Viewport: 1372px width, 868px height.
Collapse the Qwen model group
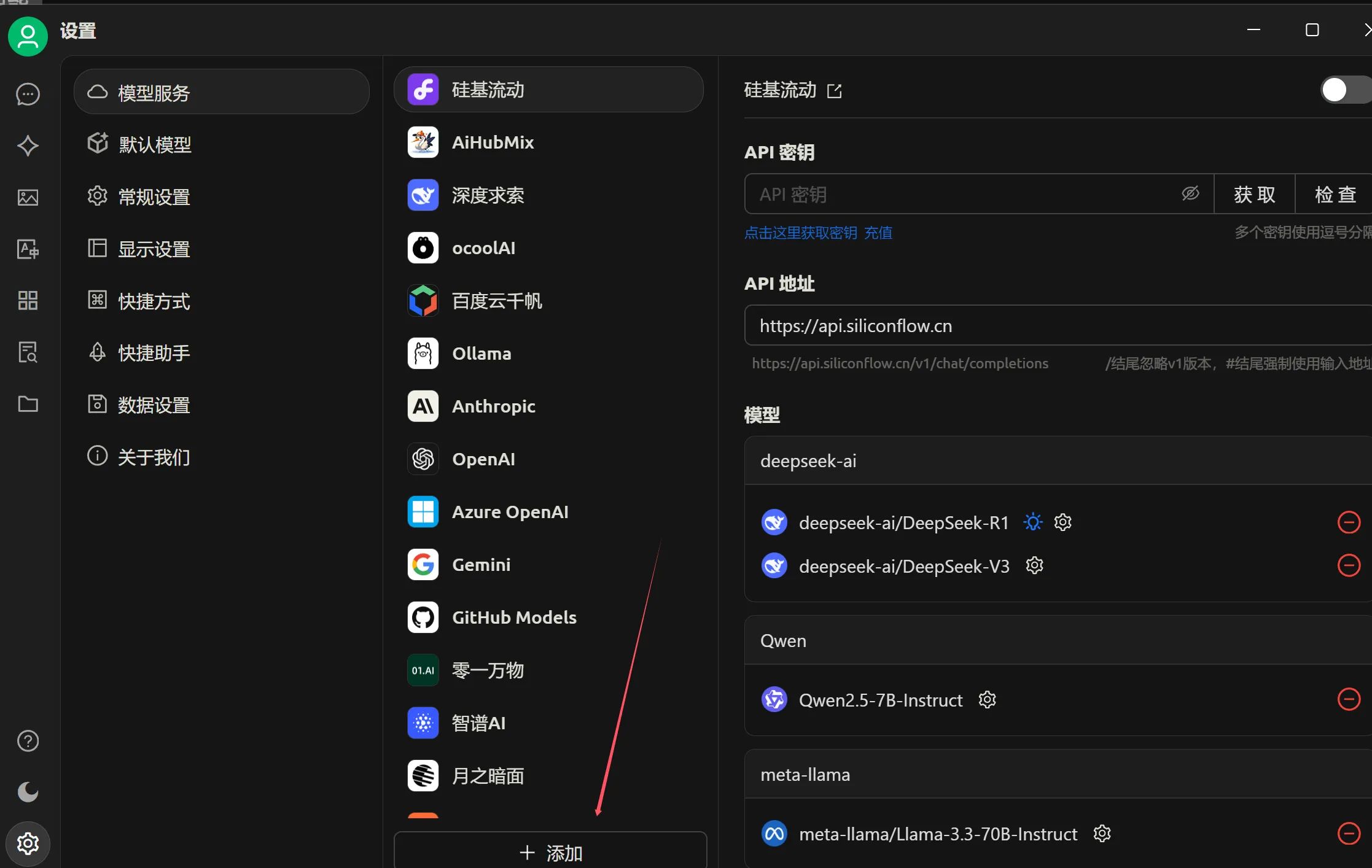(1058, 641)
